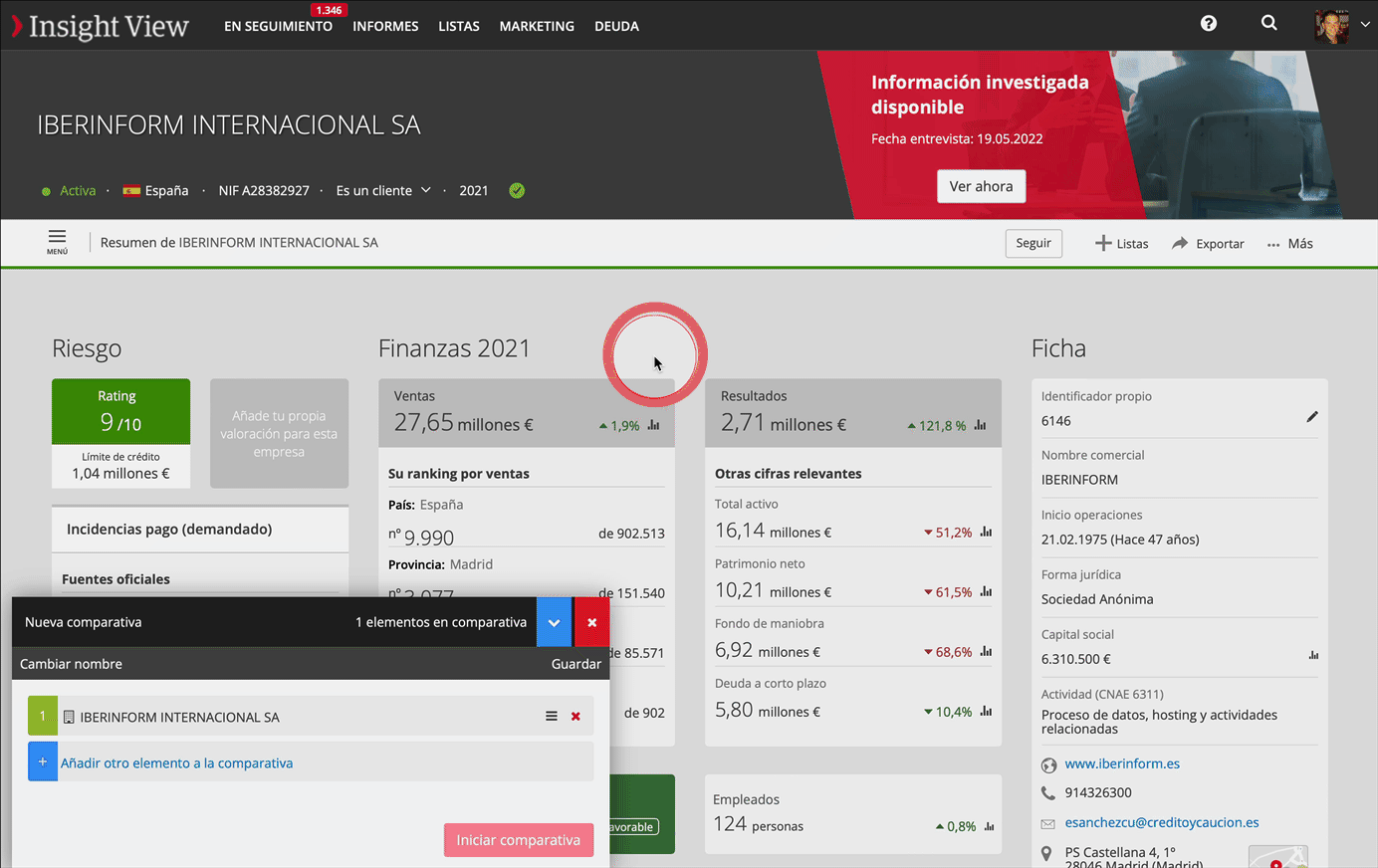Click the address map pin icon
The height and width of the screenshot is (868, 1378).
1046,854
